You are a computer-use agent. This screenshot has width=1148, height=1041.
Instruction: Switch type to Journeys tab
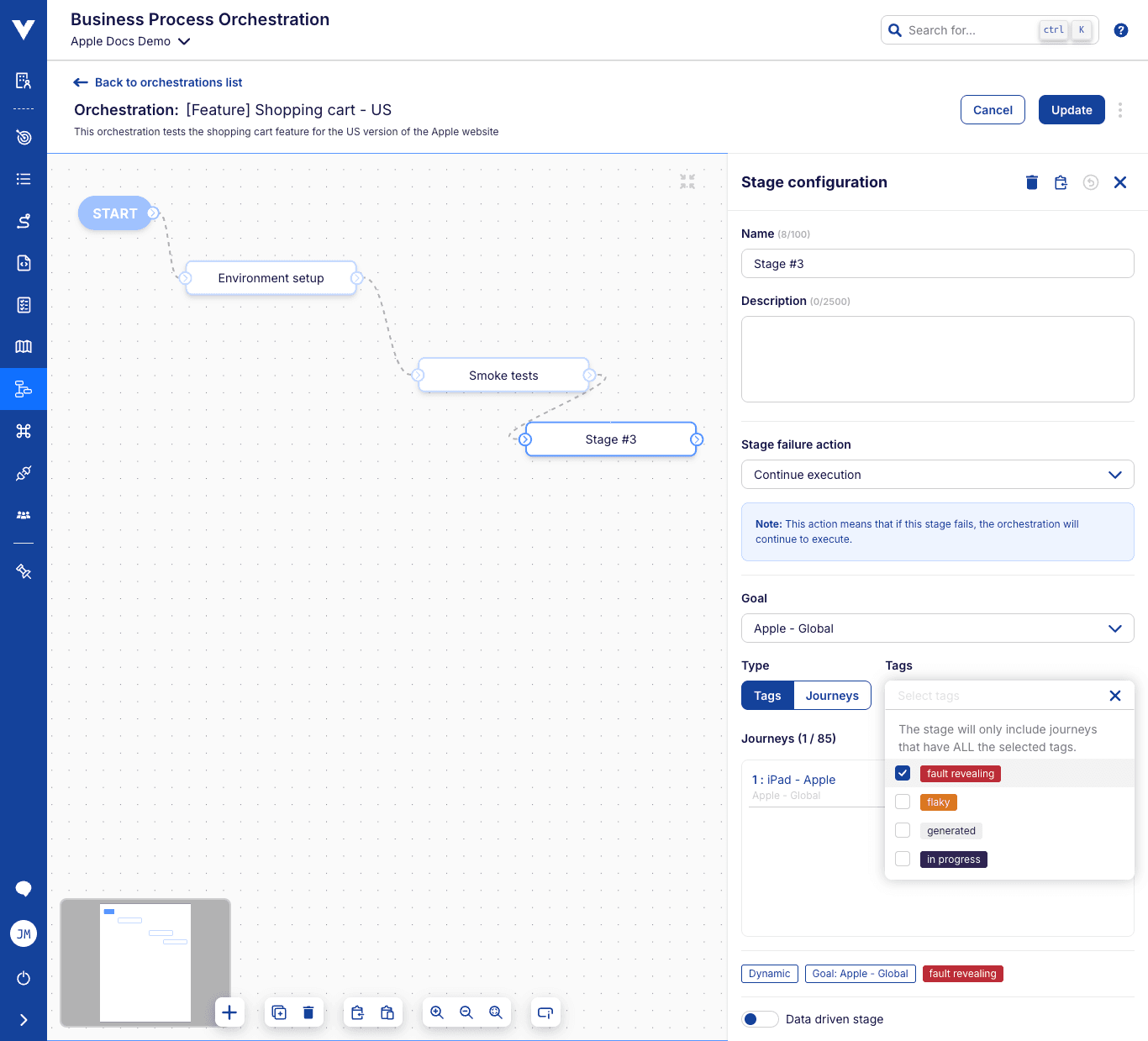point(832,696)
